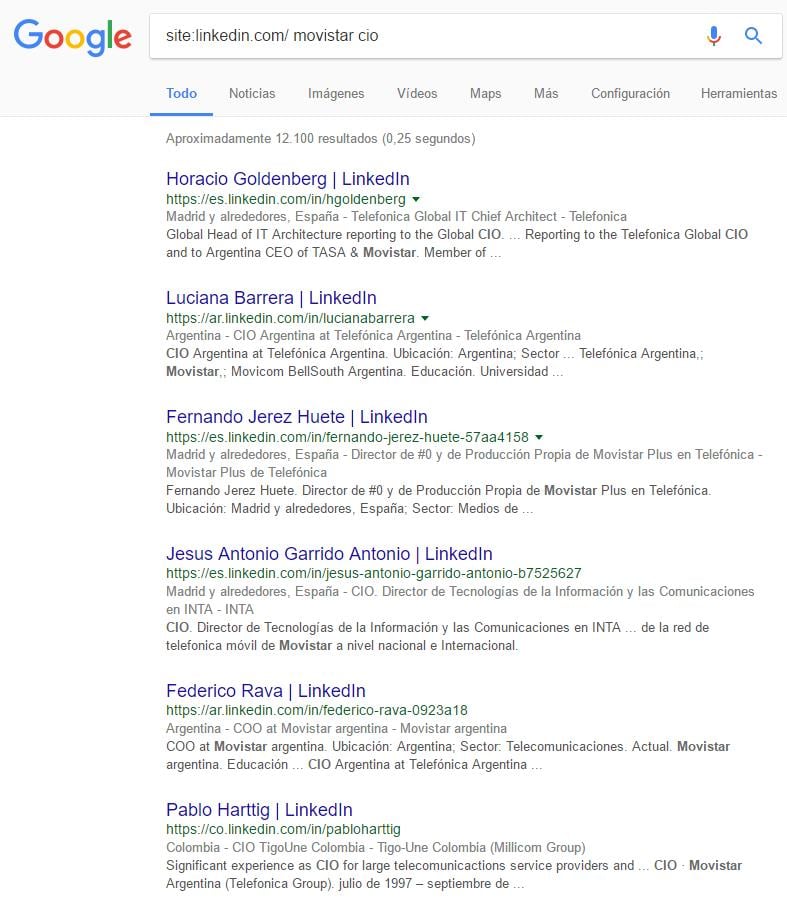Click the federico-rava-0923a18 URL text
This screenshot has width=787, height=908.
pos(317,710)
